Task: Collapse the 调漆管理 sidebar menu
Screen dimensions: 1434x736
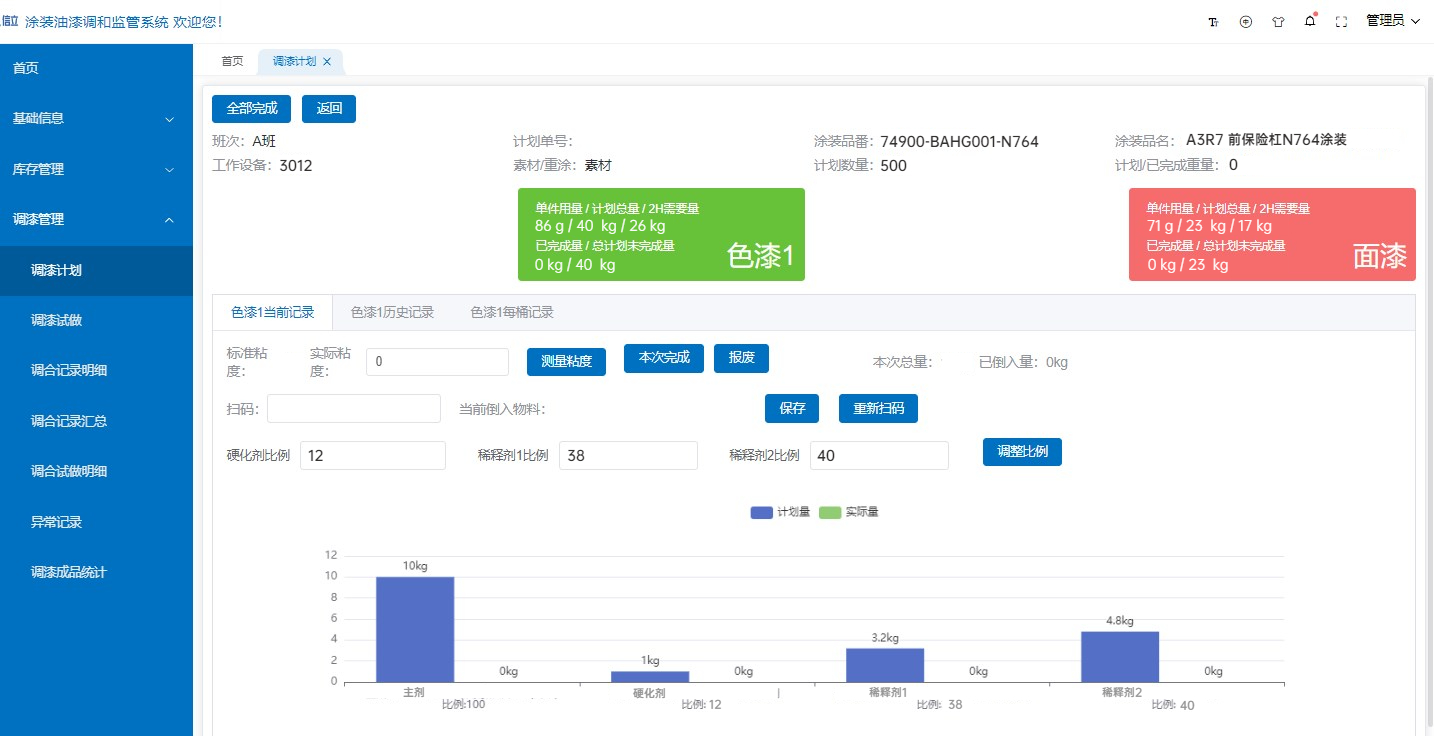Action: [96, 220]
